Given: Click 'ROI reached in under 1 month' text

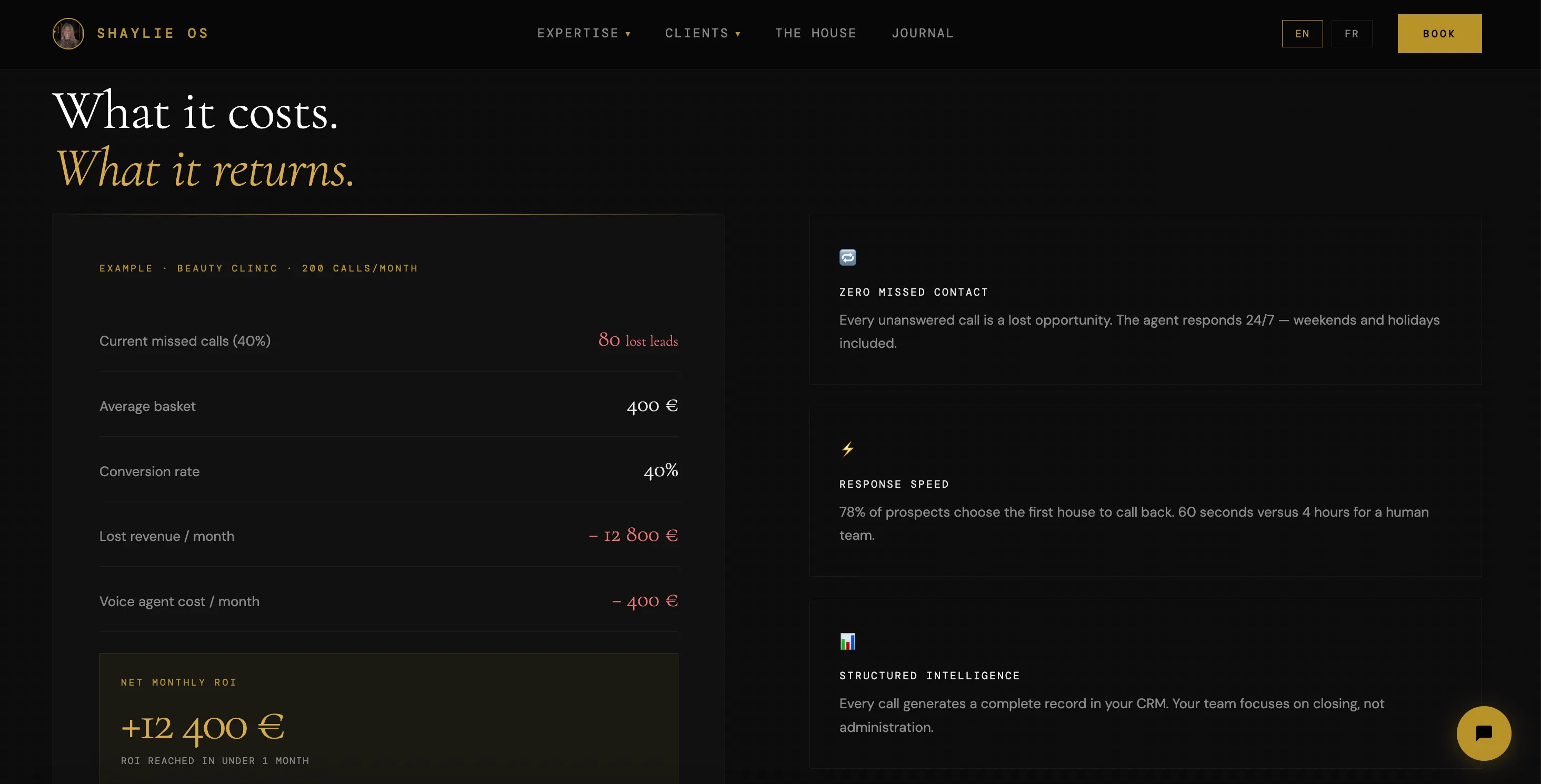Looking at the screenshot, I should 215,761.
